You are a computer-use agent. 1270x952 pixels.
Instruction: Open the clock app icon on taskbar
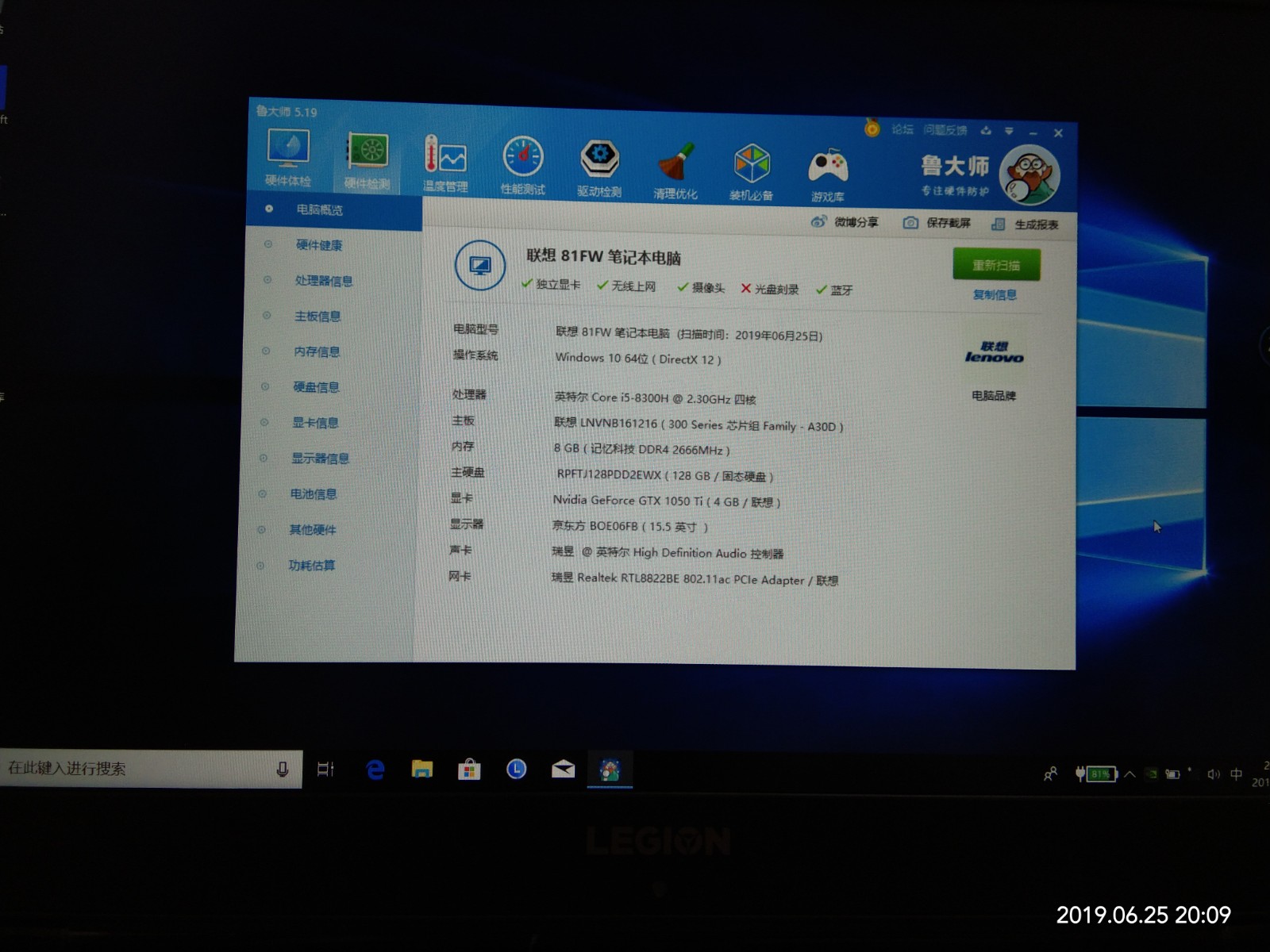(x=516, y=769)
